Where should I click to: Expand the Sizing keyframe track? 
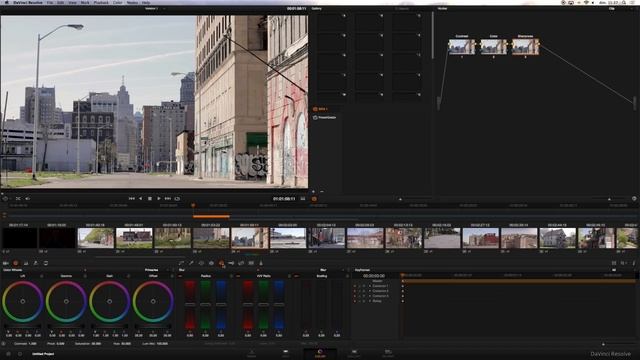coord(370,301)
